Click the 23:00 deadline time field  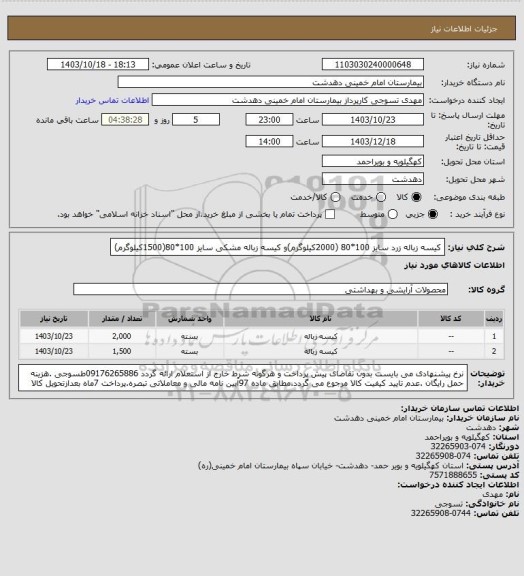(x=269, y=120)
